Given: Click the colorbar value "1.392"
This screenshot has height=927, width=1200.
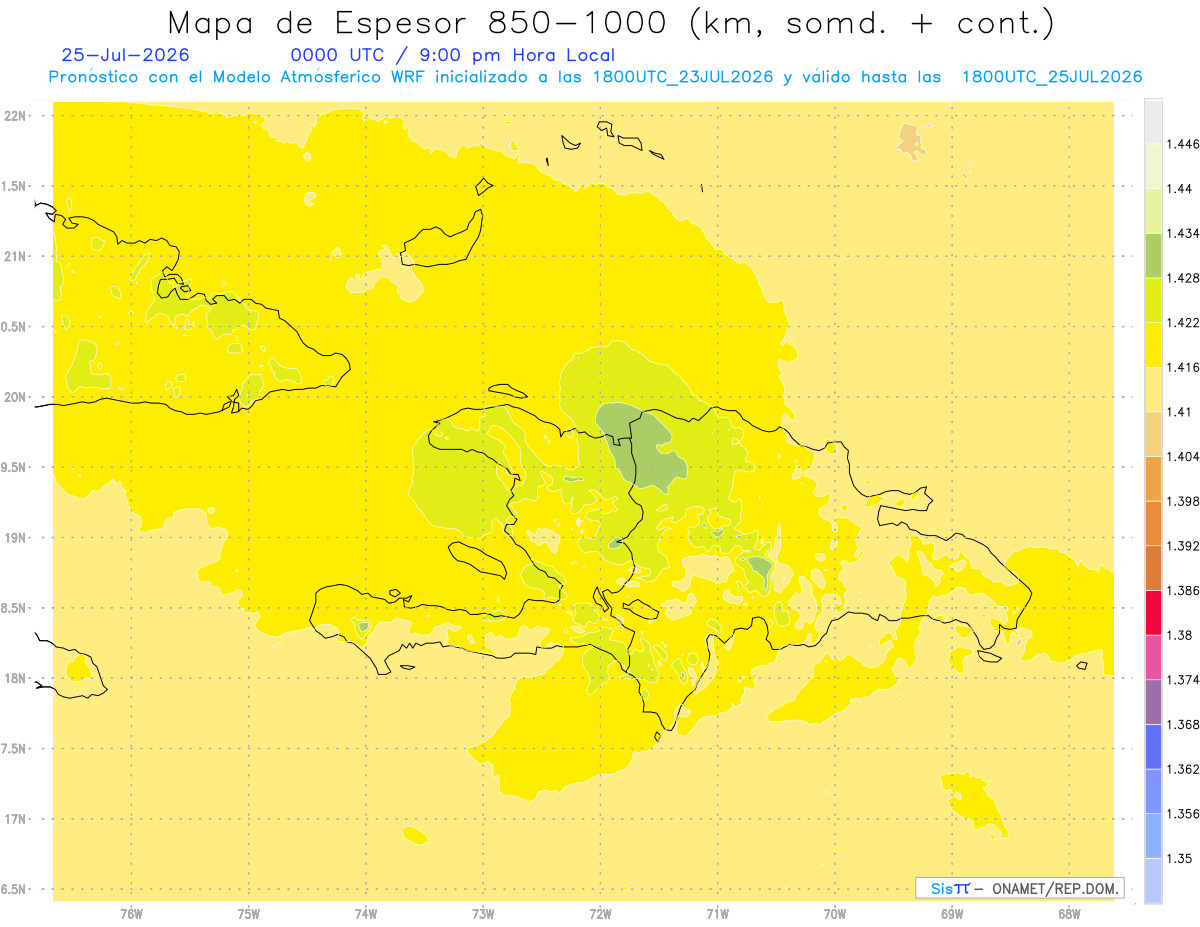Looking at the screenshot, I should (1185, 546).
